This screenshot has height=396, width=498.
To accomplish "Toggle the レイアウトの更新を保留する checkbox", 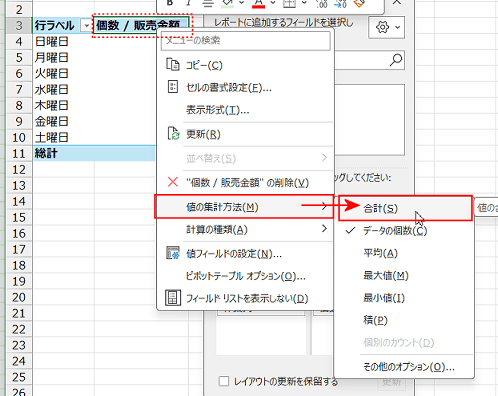I will 224,381.
